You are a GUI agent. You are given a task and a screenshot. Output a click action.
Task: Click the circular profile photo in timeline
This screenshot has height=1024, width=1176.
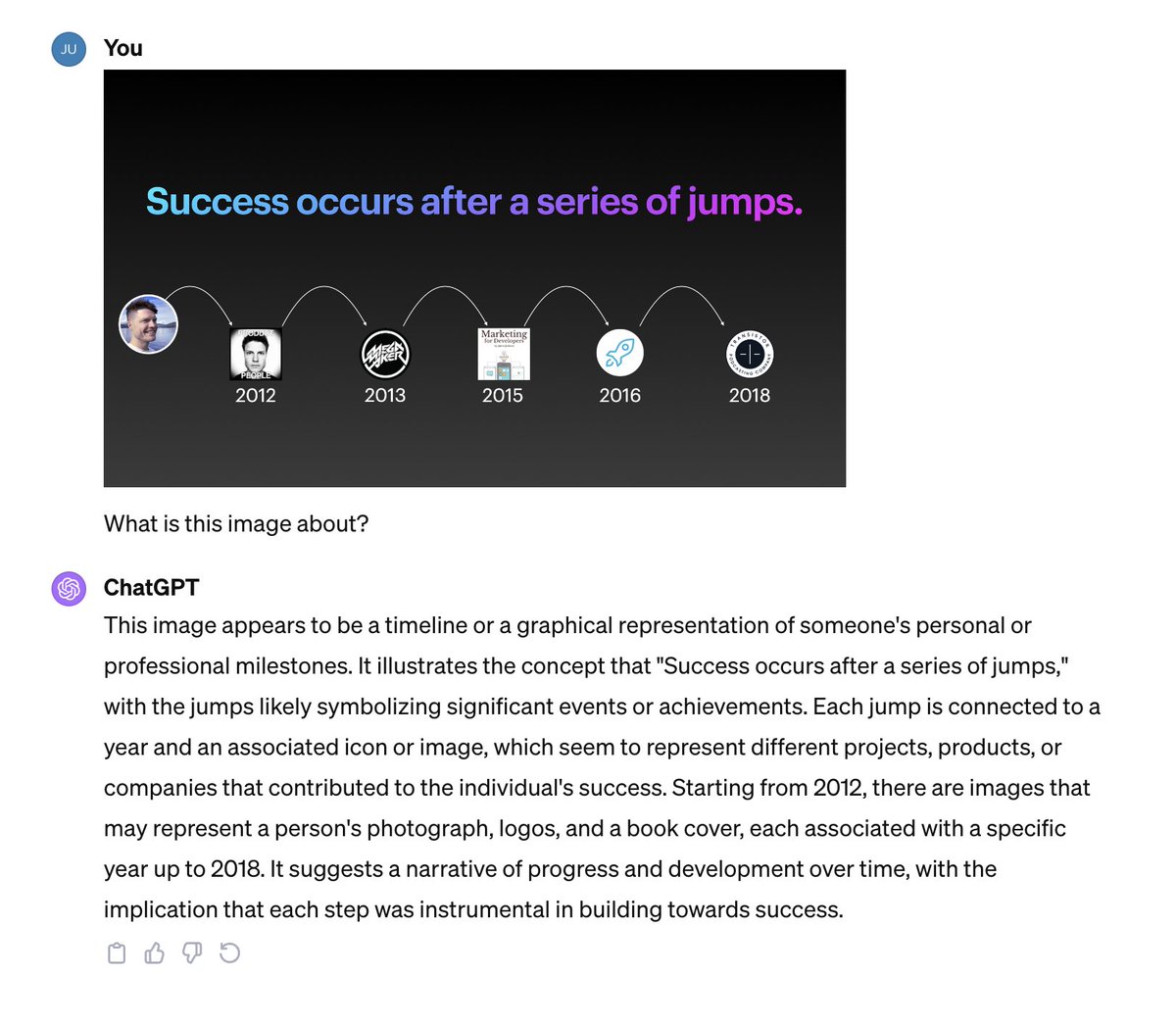(148, 324)
